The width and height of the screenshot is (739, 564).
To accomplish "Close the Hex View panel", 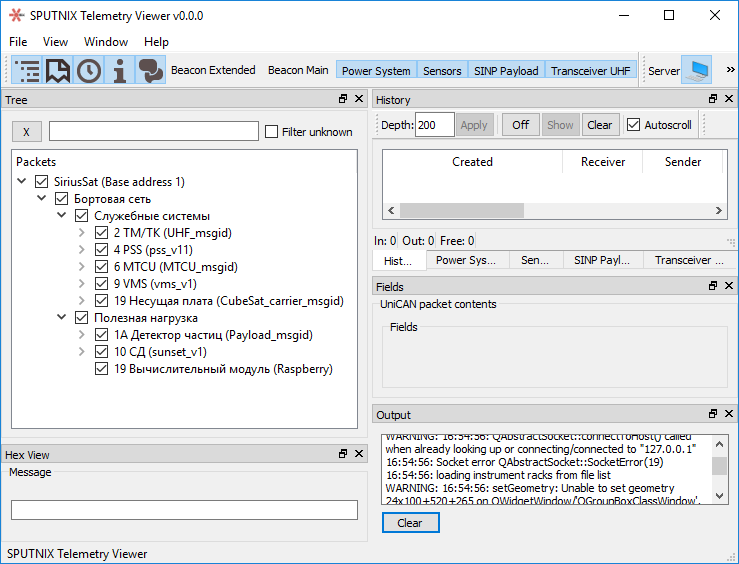I will (x=359, y=453).
